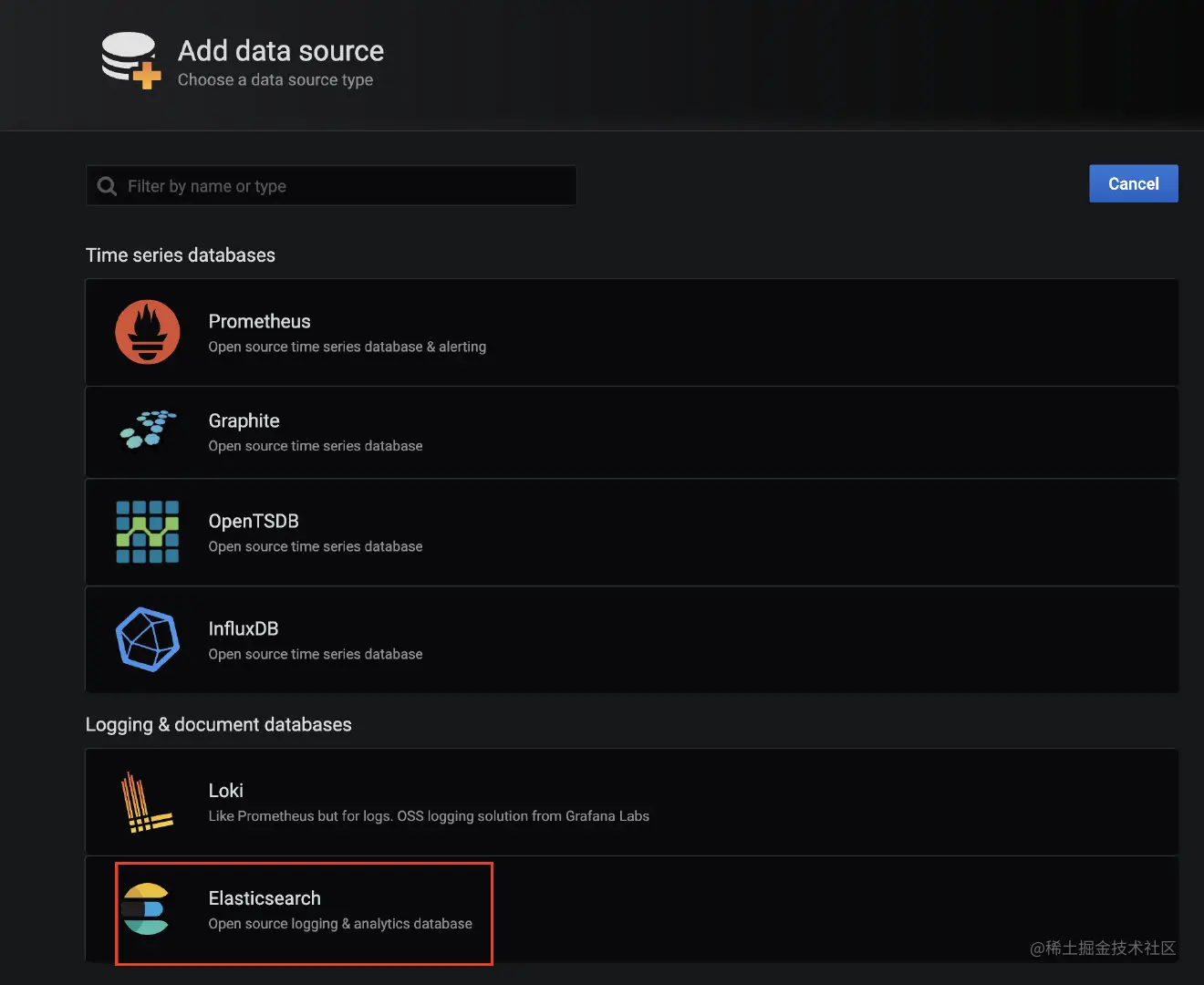Focus the Filter by name or type field
This screenshot has height=985, width=1204.
tap(331, 186)
